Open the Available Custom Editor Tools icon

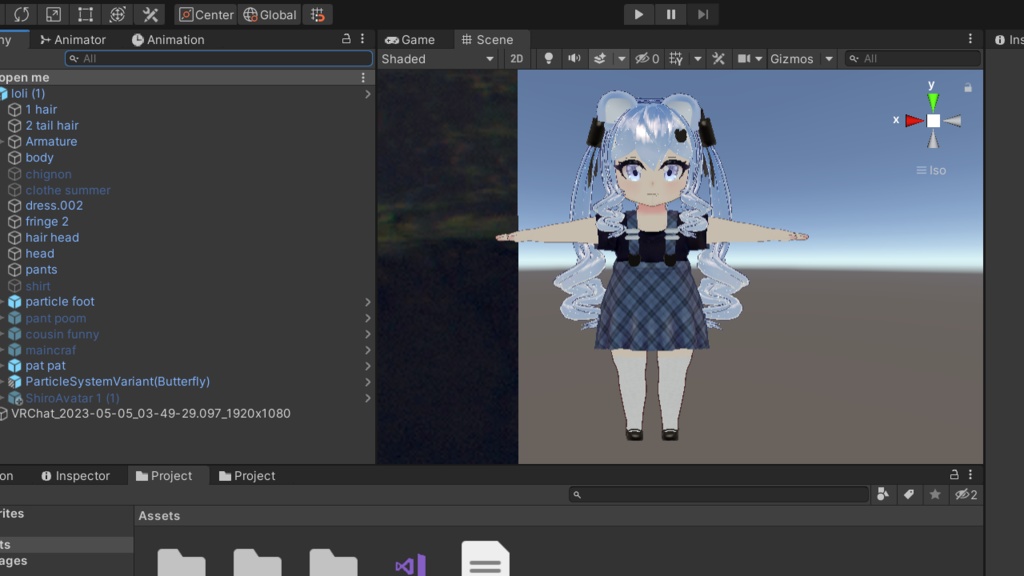[151, 14]
